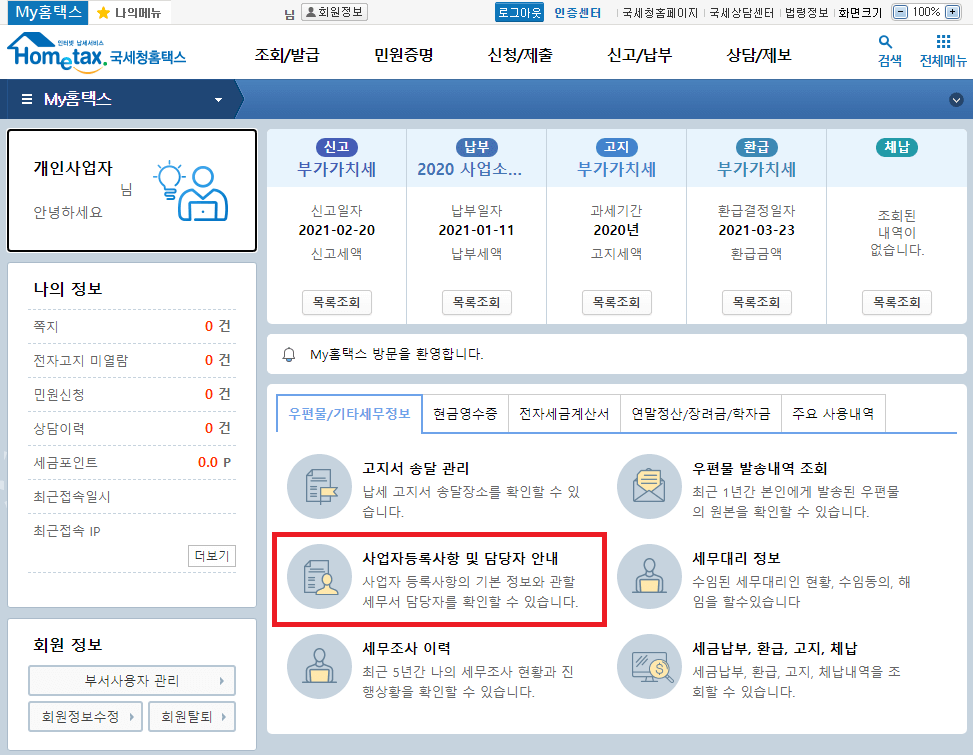
Task: Open 사업자등록사항 및 담당자 안내 icon
Action: (320, 577)
